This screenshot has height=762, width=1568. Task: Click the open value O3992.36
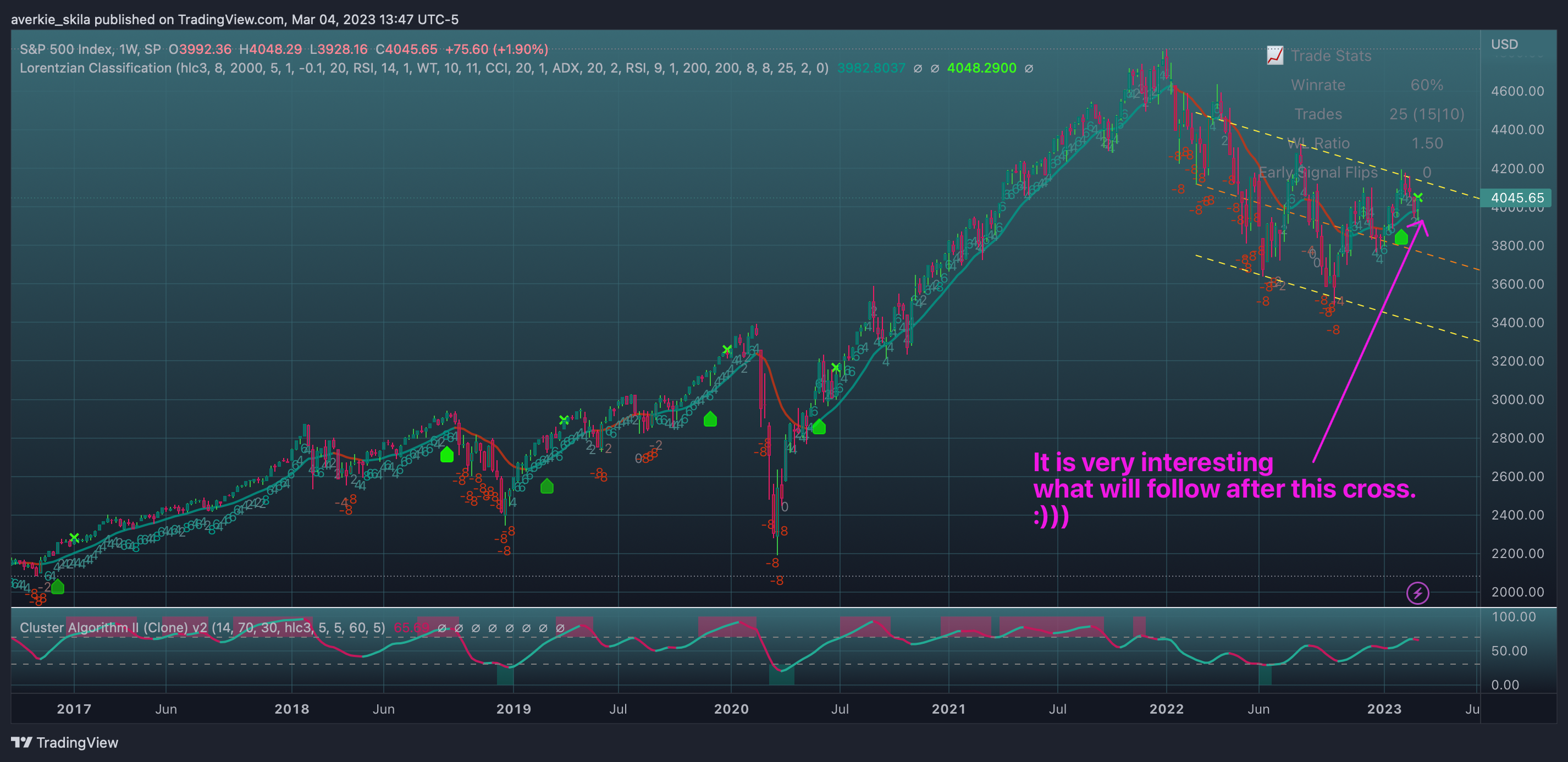click(200, 49)
